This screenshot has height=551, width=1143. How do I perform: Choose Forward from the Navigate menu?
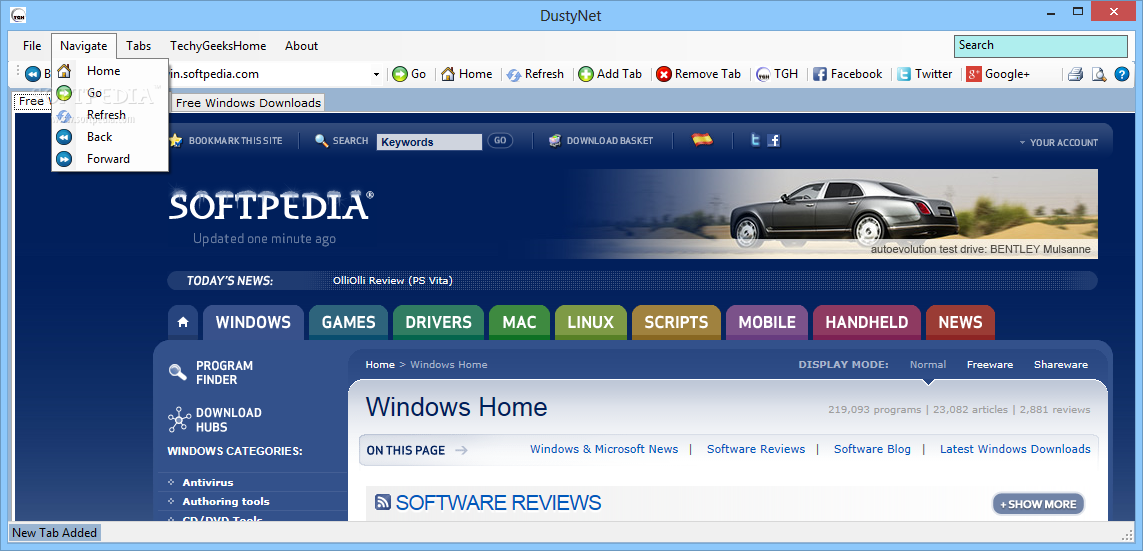[x=110, y=159]
